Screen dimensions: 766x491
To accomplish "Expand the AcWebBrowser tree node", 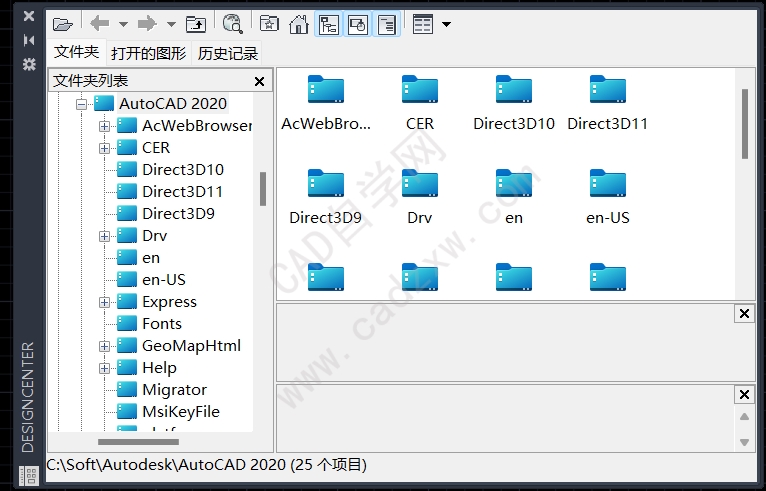I will tap(104, 126).
